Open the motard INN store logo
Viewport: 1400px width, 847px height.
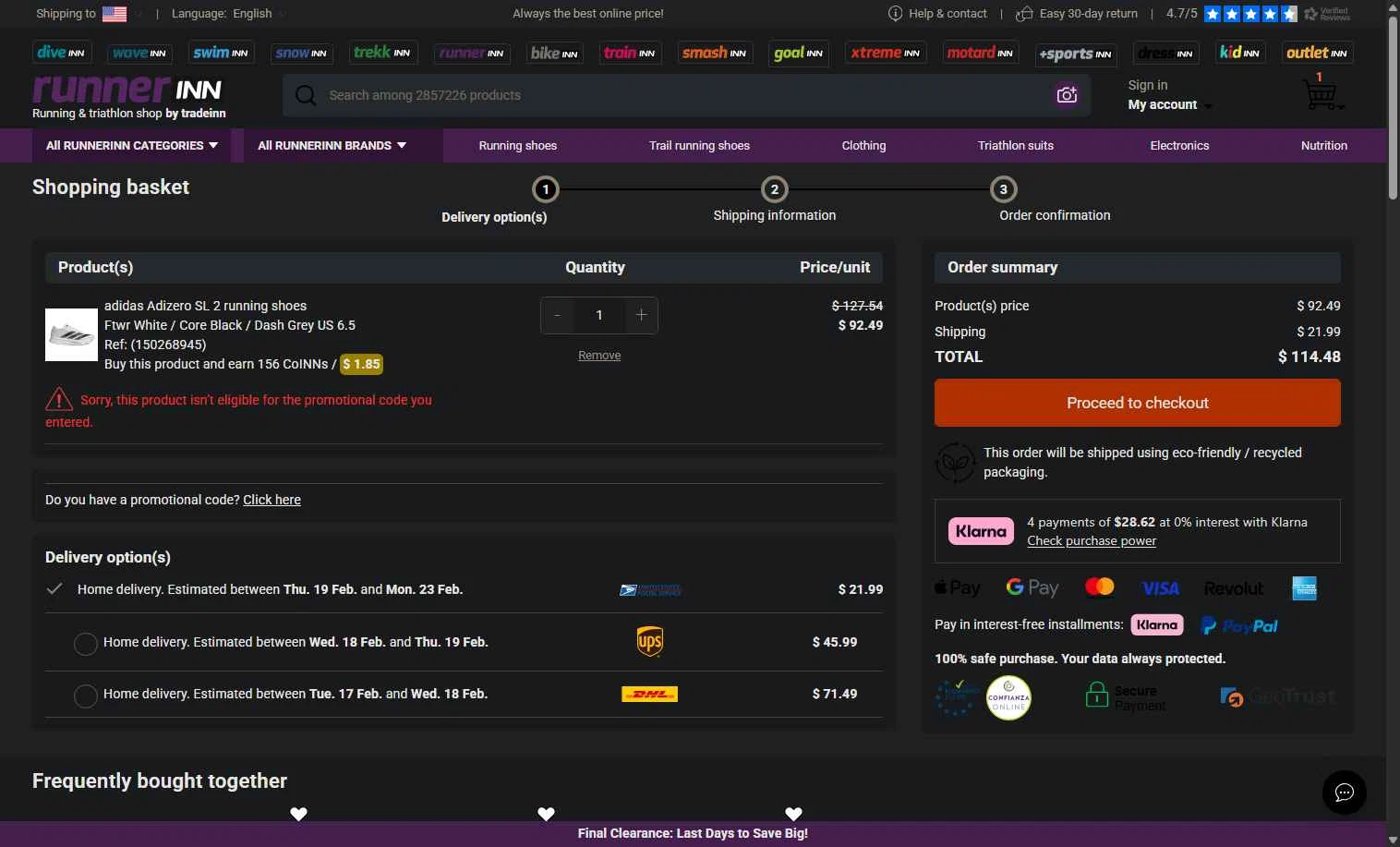pos(981,53)
